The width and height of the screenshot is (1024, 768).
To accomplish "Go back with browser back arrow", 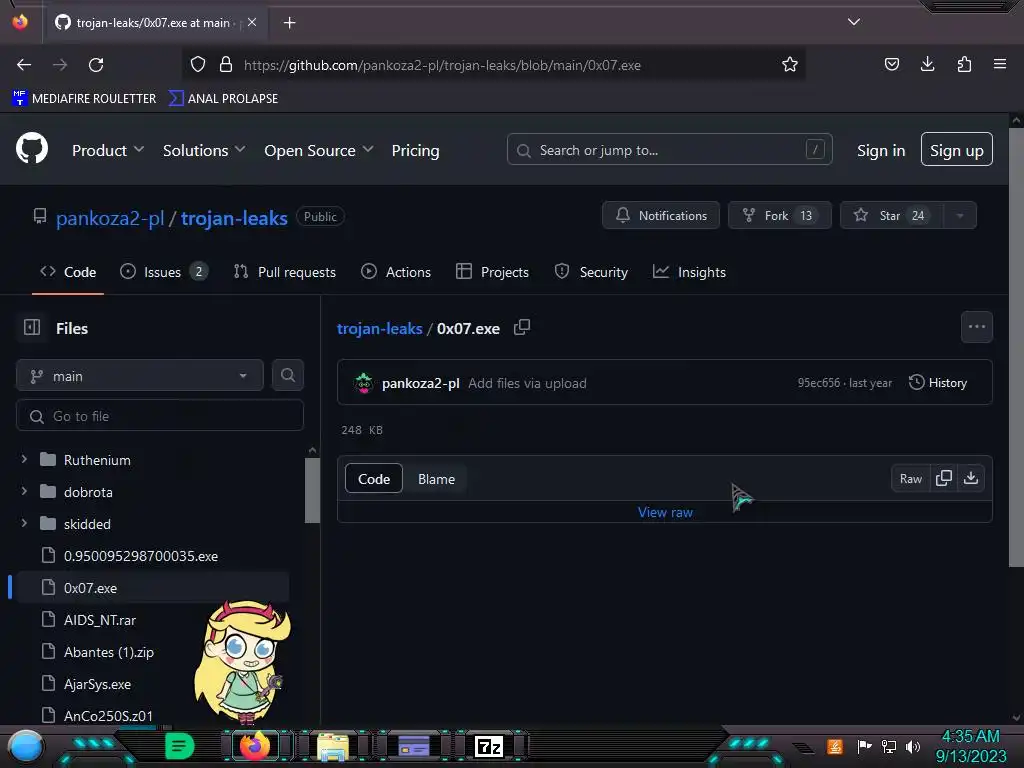I will [x=24, y=65].
